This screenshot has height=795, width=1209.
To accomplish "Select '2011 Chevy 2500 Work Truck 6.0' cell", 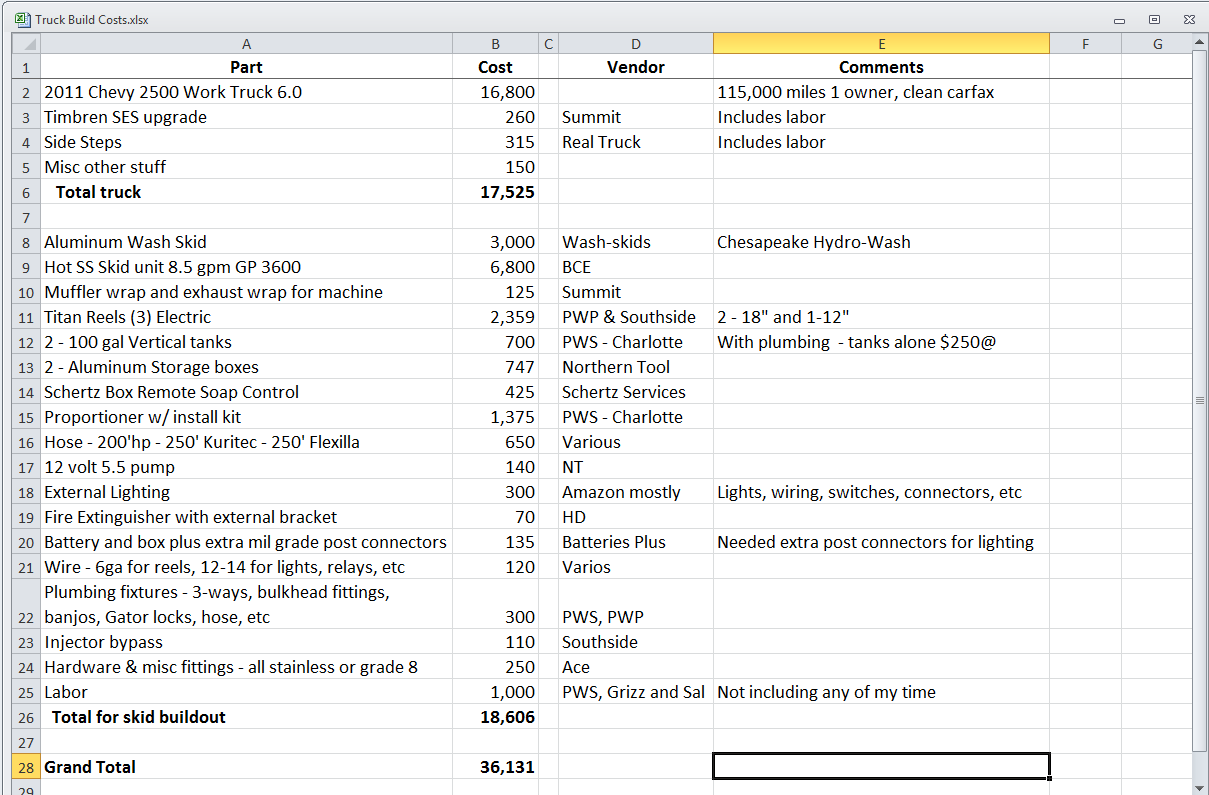I will [x=246, y=92].
